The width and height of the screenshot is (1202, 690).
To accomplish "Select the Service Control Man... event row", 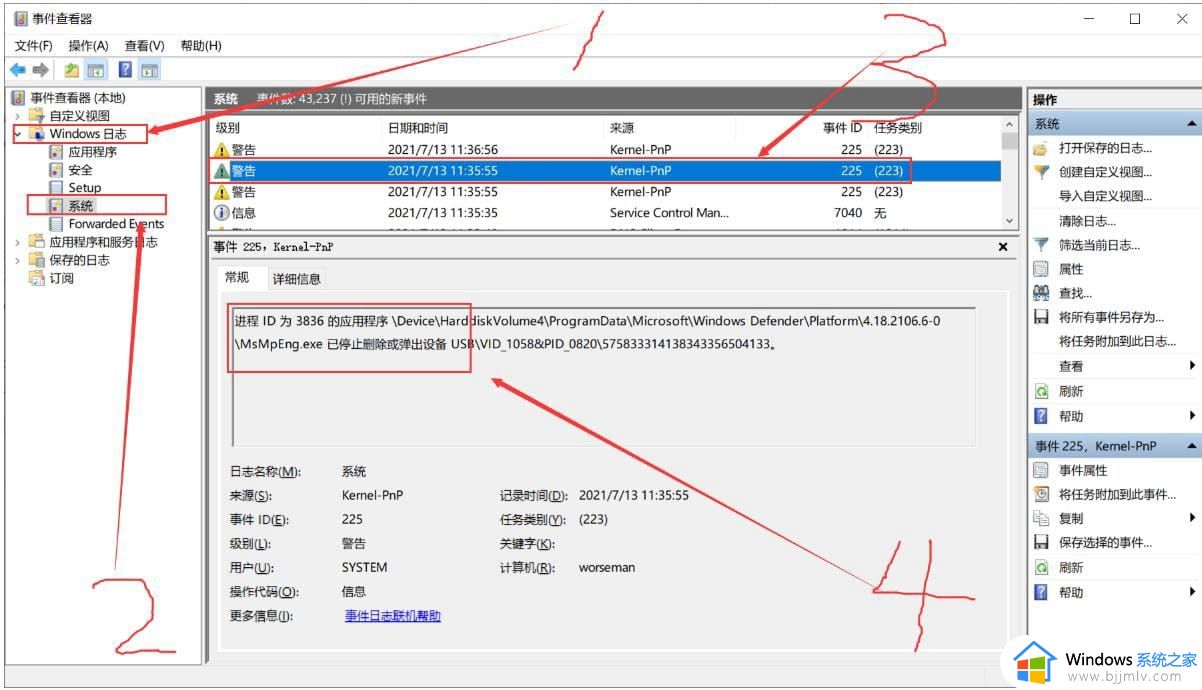I will click(606, 213).
